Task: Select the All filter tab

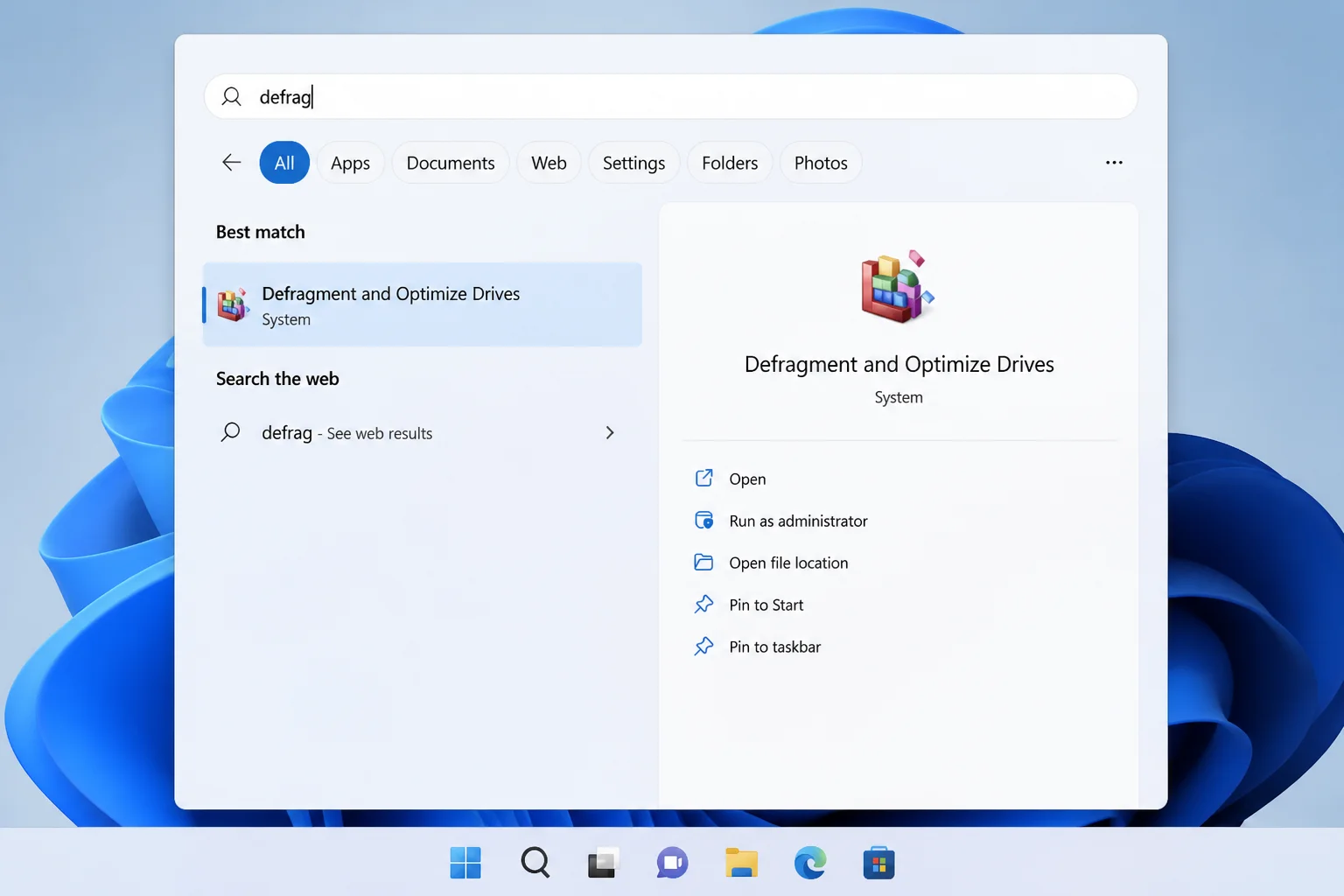Action: tap(284, 163)
